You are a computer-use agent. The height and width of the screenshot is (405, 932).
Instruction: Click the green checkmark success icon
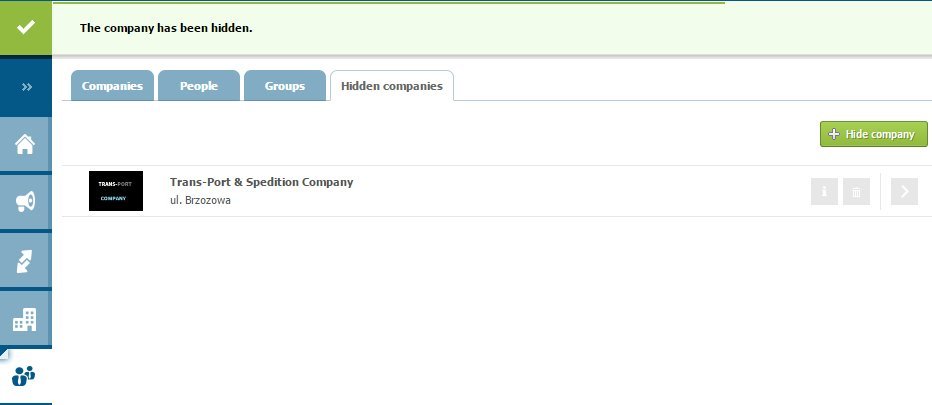click(26, 27)
